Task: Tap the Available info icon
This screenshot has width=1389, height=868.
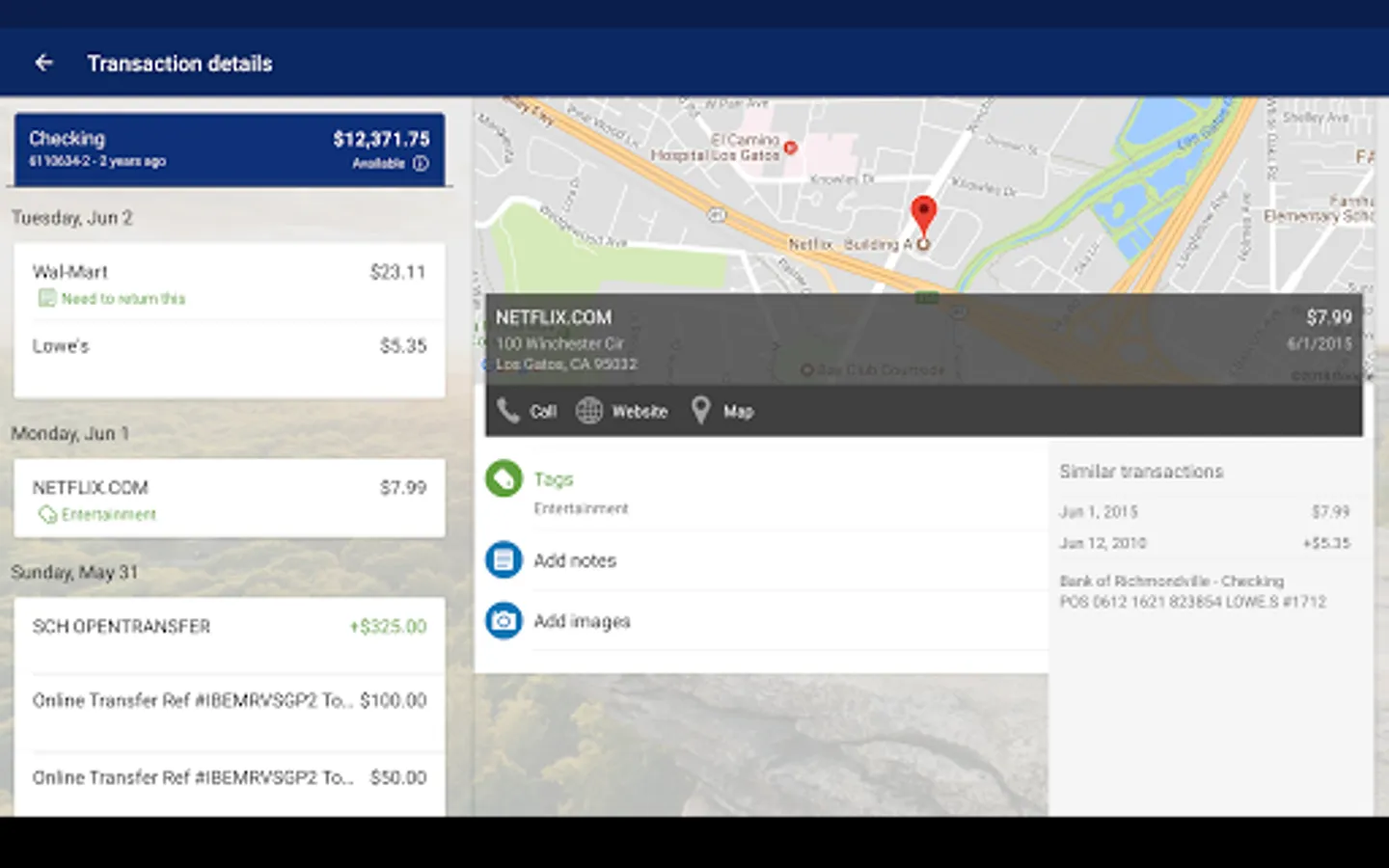Action: [421, 163]
